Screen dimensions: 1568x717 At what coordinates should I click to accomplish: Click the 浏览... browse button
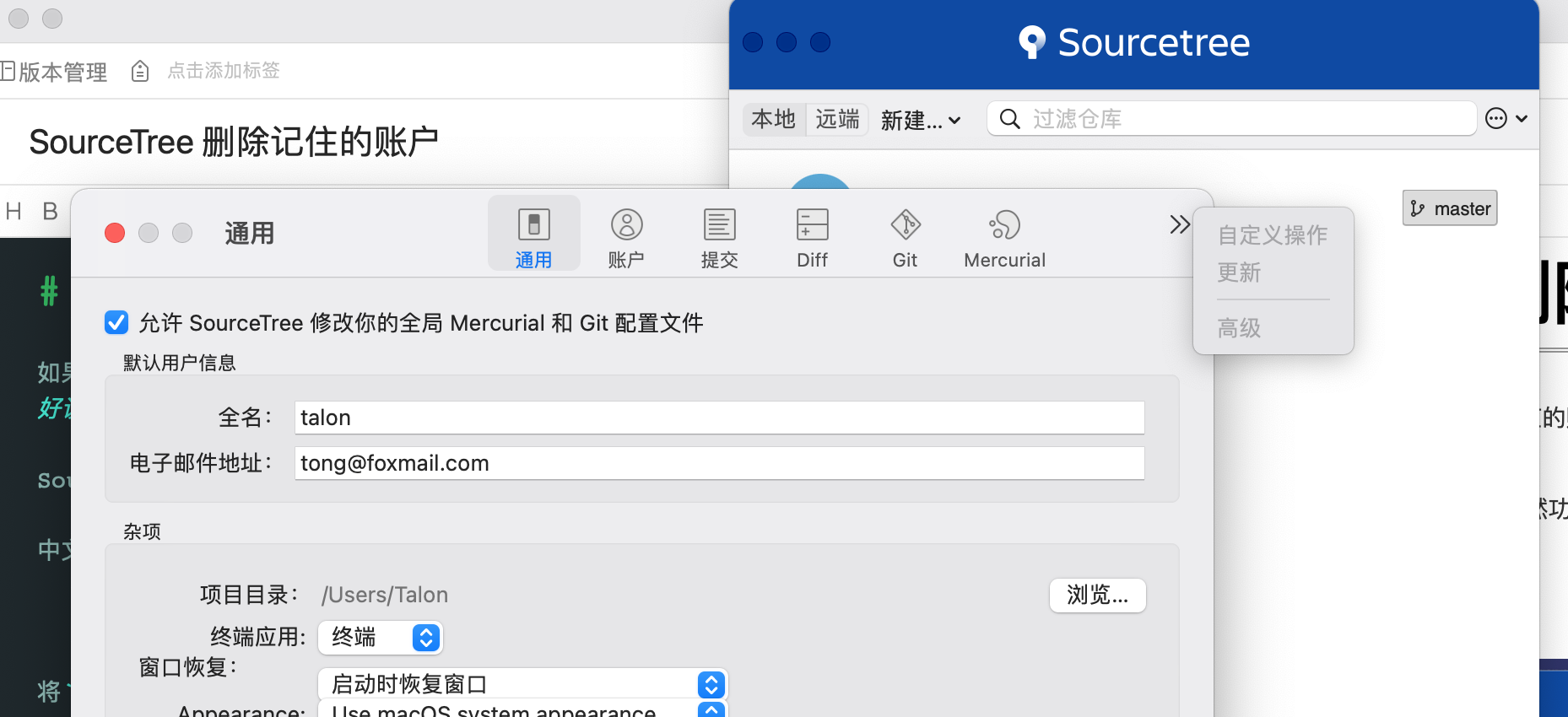click(x=1097, y=596)
